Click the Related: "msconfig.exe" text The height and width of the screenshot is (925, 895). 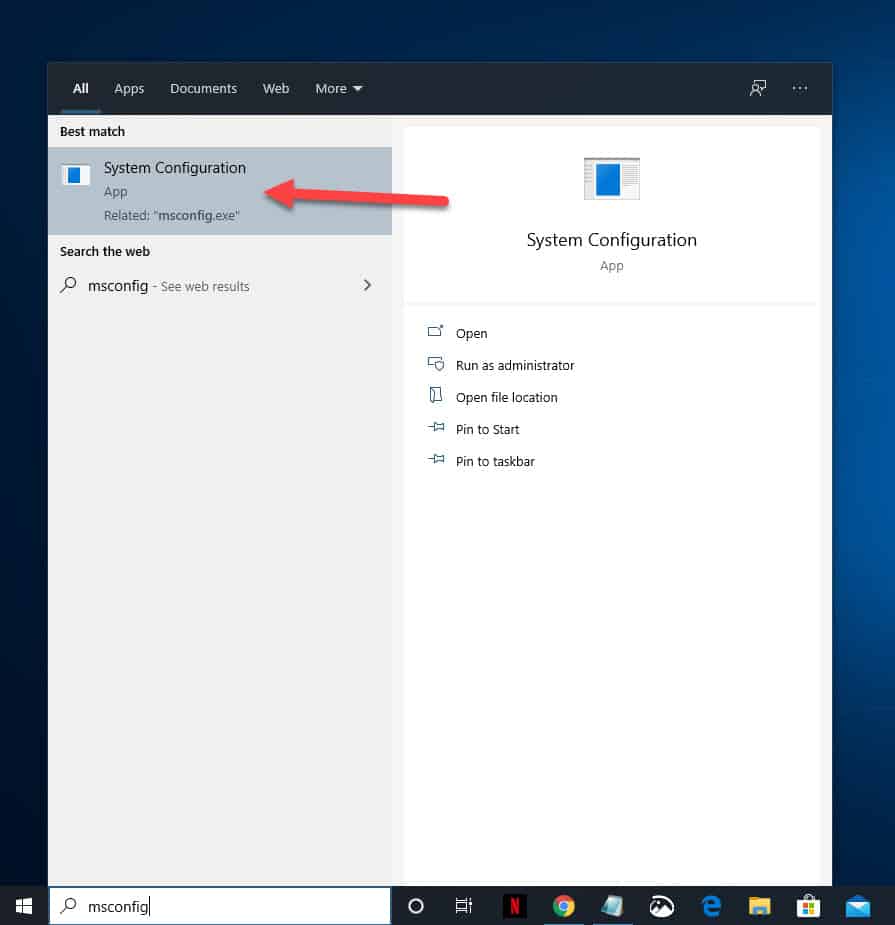point(172,215)
